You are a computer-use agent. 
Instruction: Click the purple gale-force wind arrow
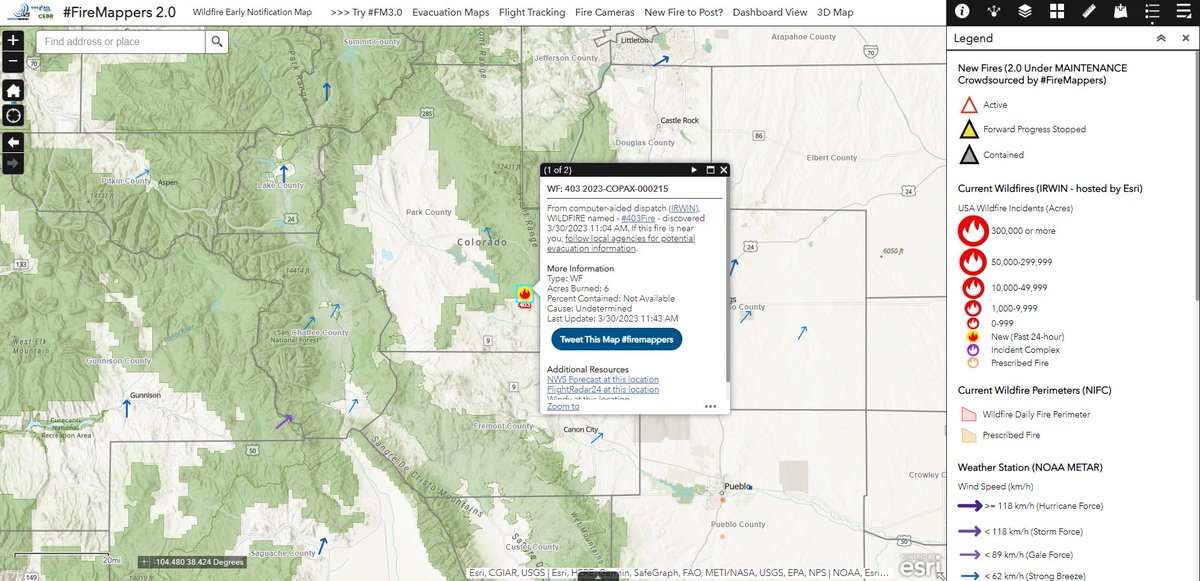pos(285,421)
